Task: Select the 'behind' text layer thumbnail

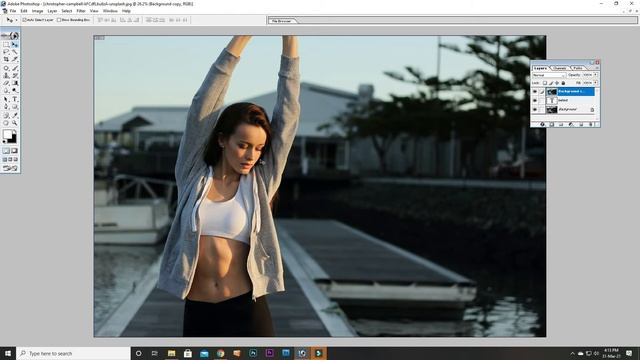Action: click(552, 100)
